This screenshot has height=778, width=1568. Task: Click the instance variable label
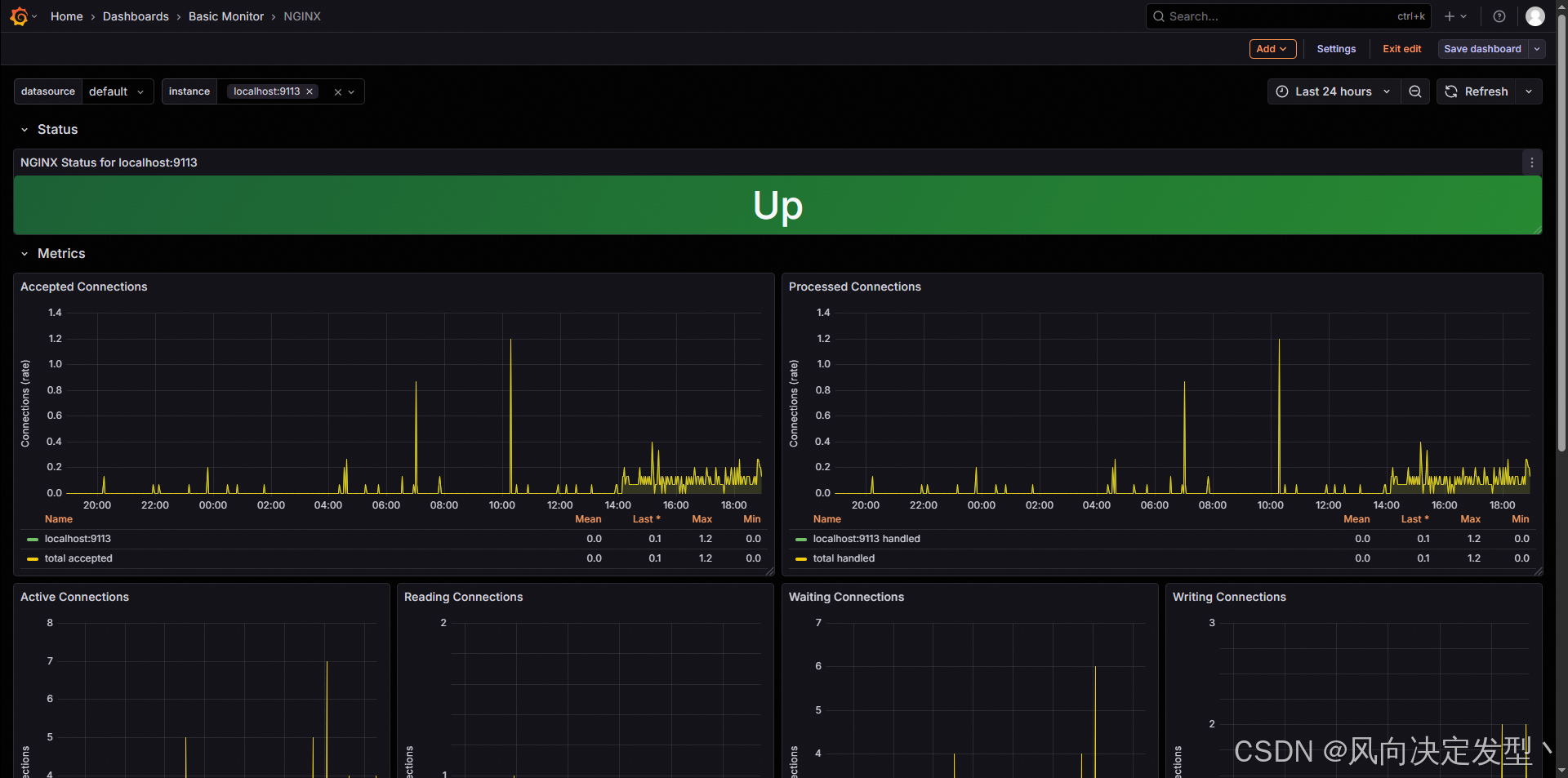[189, 91]
